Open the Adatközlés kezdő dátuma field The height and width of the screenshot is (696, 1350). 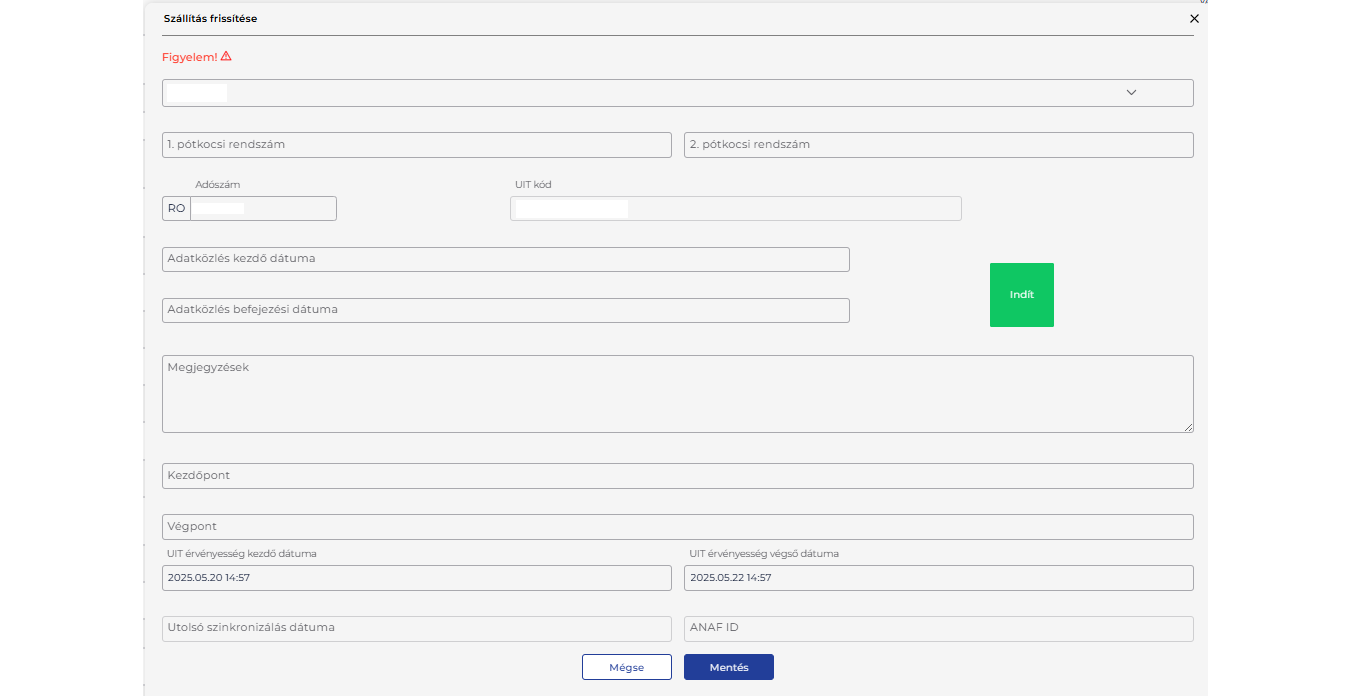point(505,259)
